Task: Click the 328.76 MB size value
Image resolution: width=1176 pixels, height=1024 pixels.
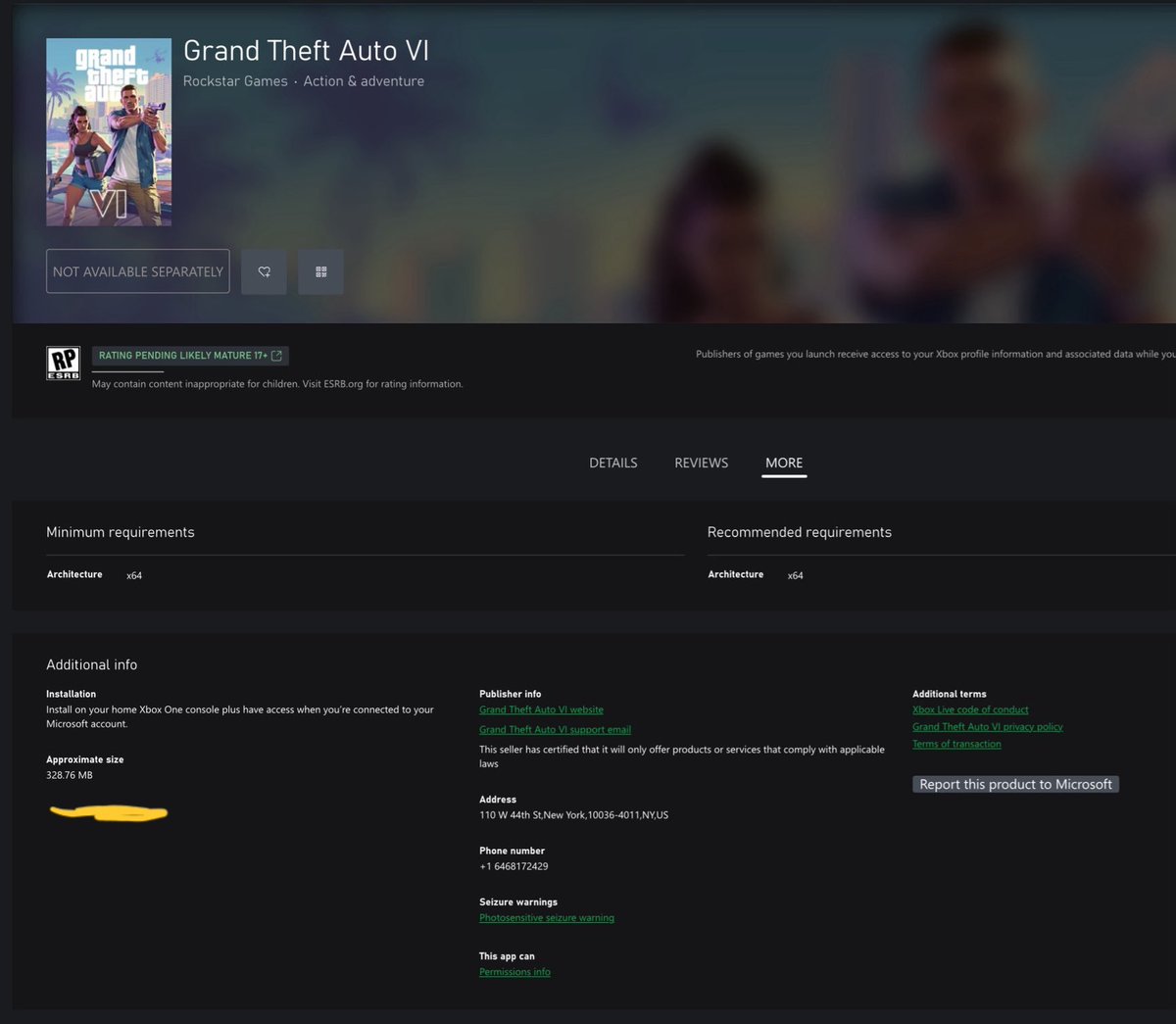Action: (x=70, y=775)
